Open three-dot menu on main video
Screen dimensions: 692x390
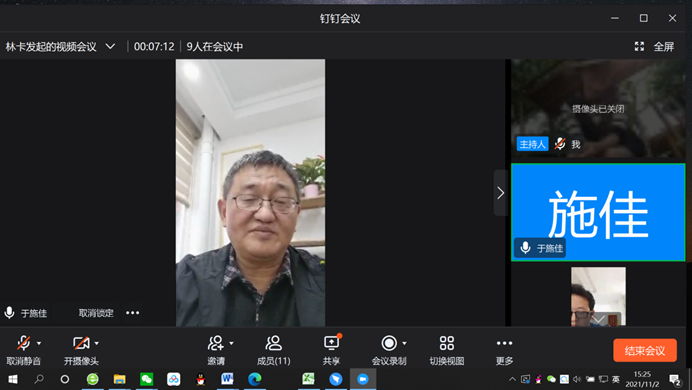tap(132, 313)
